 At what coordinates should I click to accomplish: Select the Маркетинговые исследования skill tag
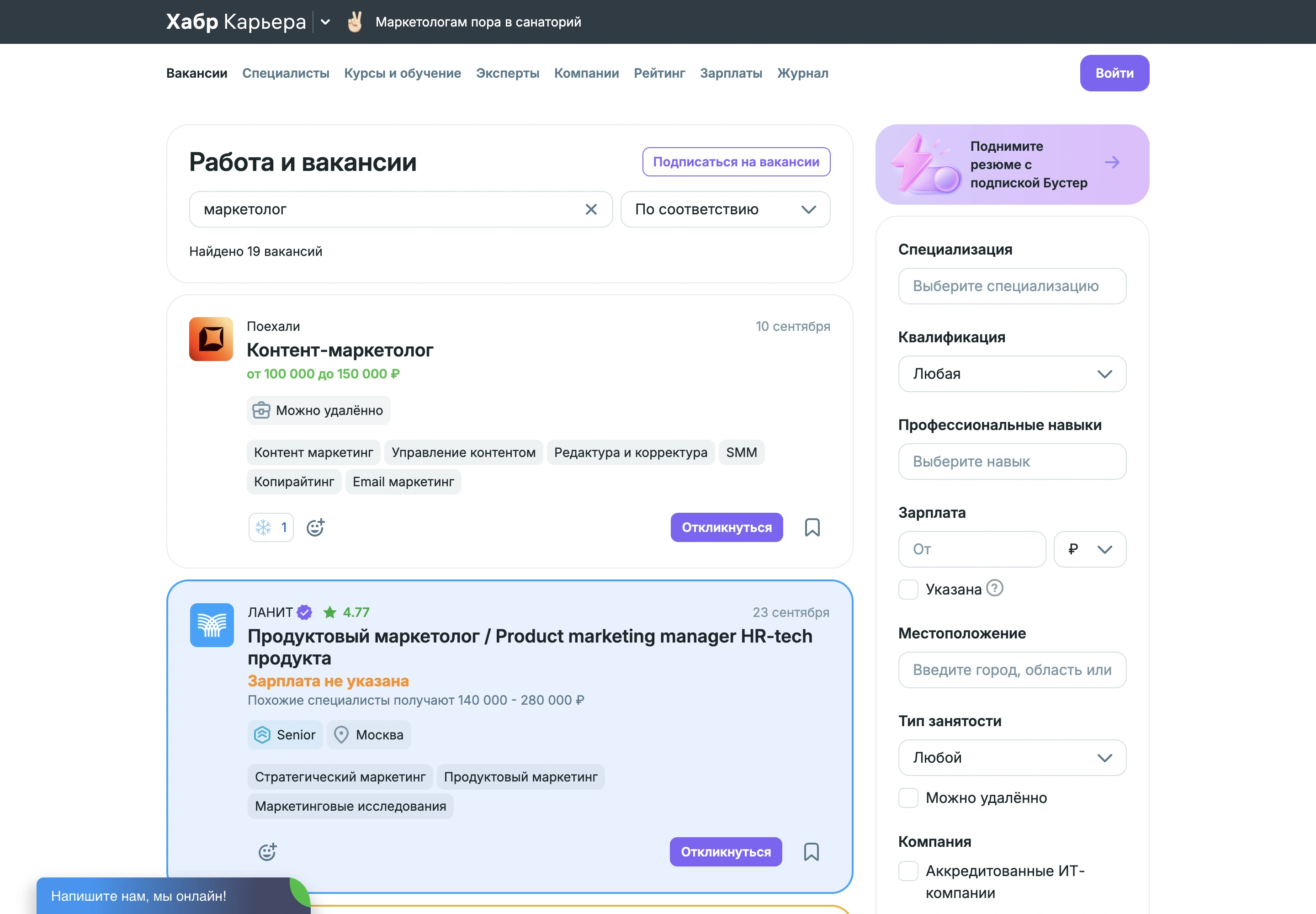click(350, 806)
